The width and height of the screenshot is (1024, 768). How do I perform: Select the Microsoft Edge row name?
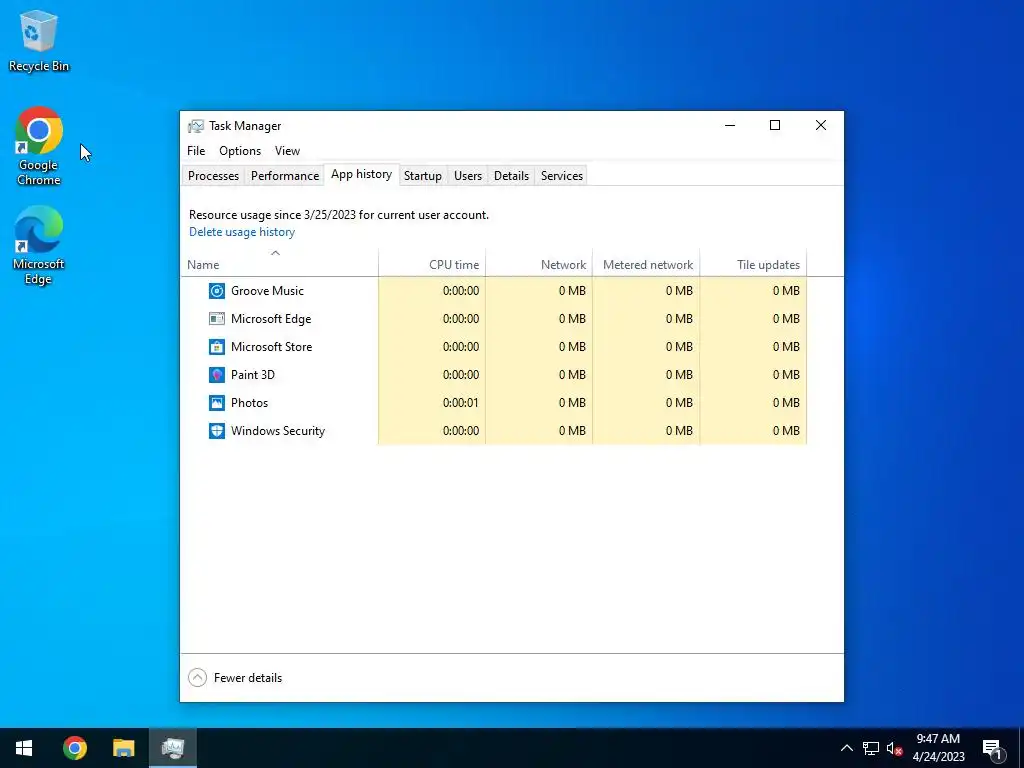tap(271, 319)
